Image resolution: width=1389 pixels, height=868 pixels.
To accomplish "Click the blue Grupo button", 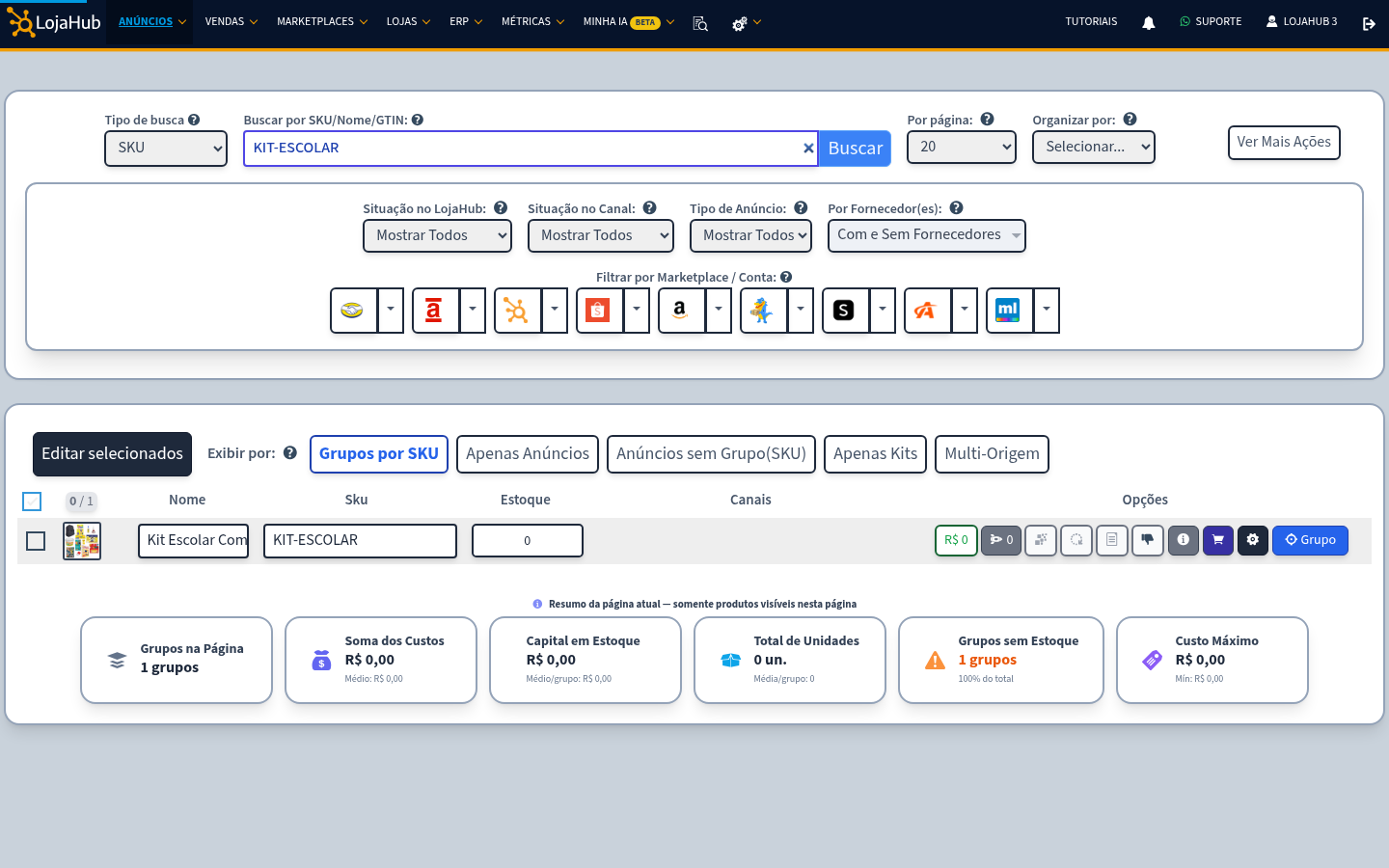I will [1310, 540].
